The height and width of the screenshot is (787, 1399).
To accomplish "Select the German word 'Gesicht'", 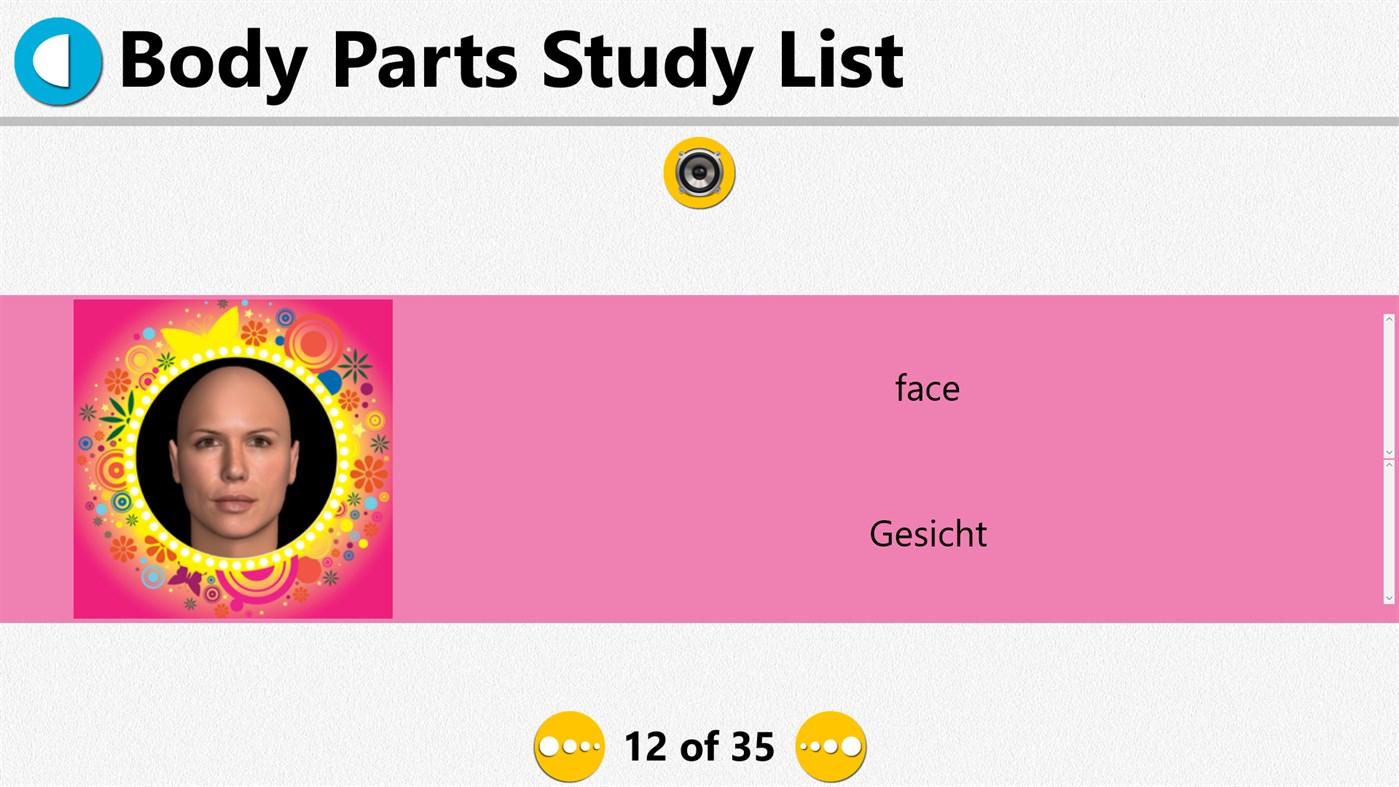I will (x=927, y=534).
